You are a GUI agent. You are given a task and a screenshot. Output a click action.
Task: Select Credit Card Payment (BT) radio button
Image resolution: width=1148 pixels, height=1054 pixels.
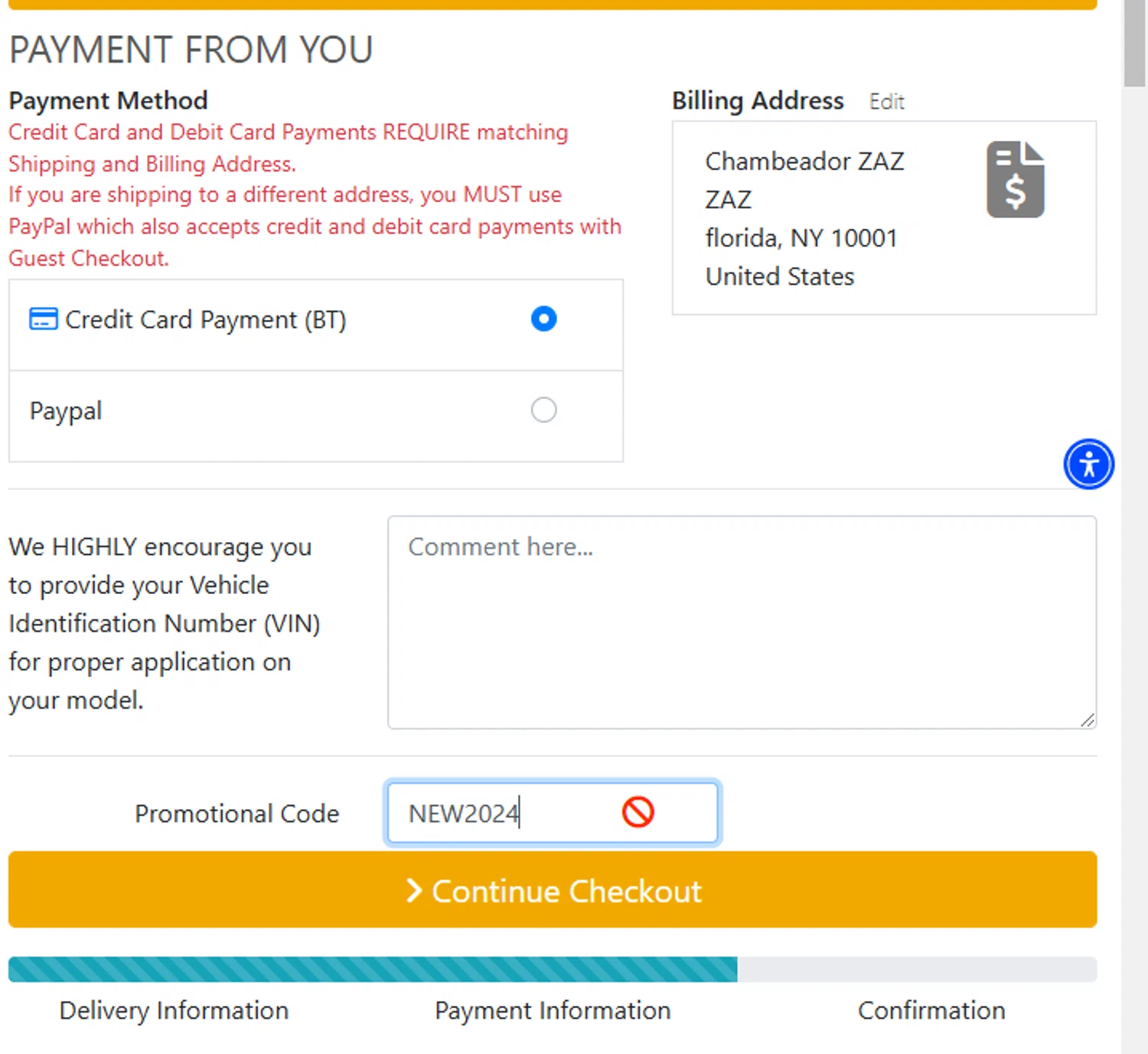(543, 318)
